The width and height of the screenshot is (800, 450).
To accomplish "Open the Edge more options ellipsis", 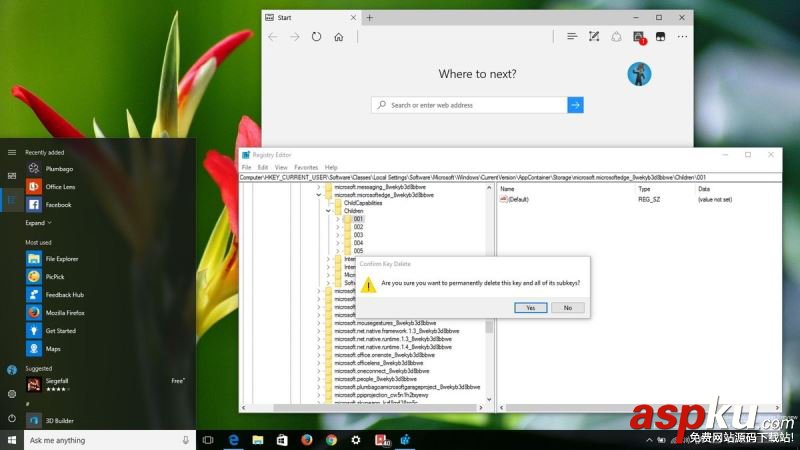I will click(682, 37).
